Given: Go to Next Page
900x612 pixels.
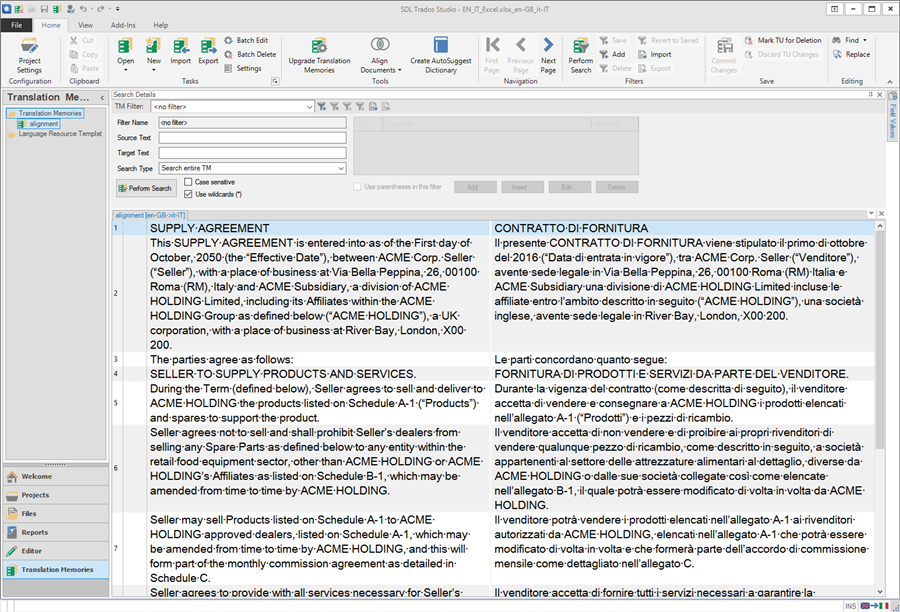Looking at the screenshot, I should 548,55.
